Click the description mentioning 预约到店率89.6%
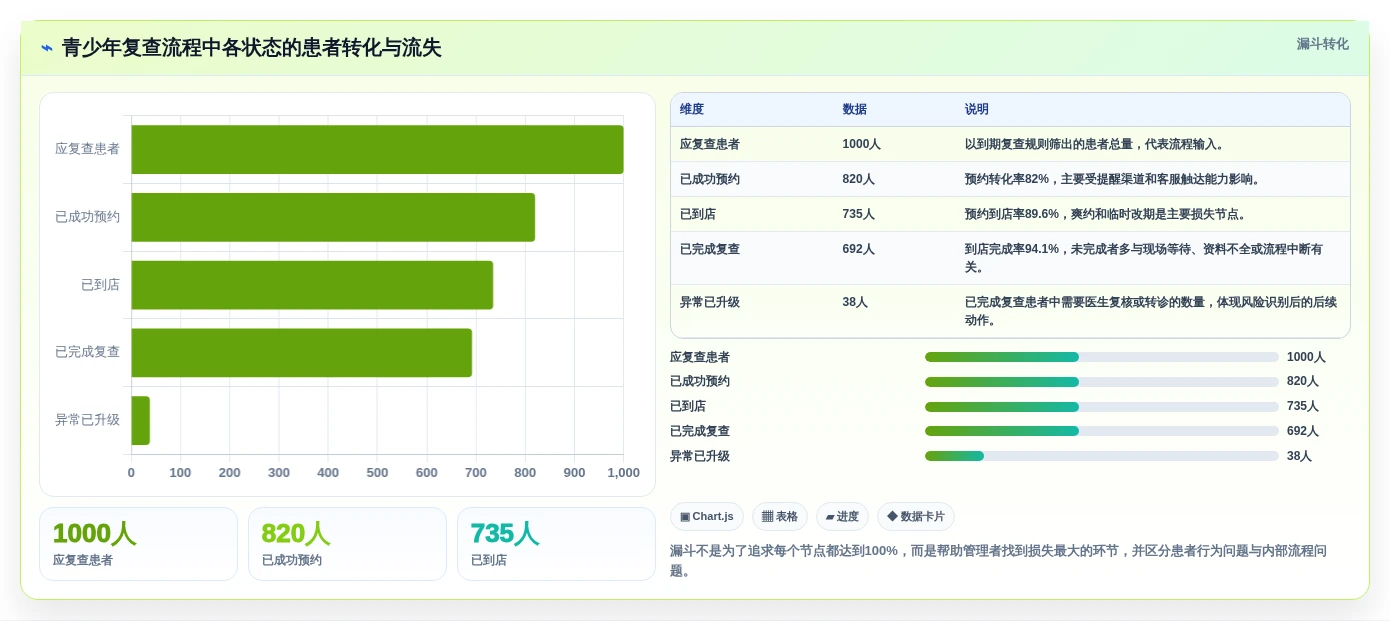The height and width of the screenshot is (621, 1390). click(1108, 214)
